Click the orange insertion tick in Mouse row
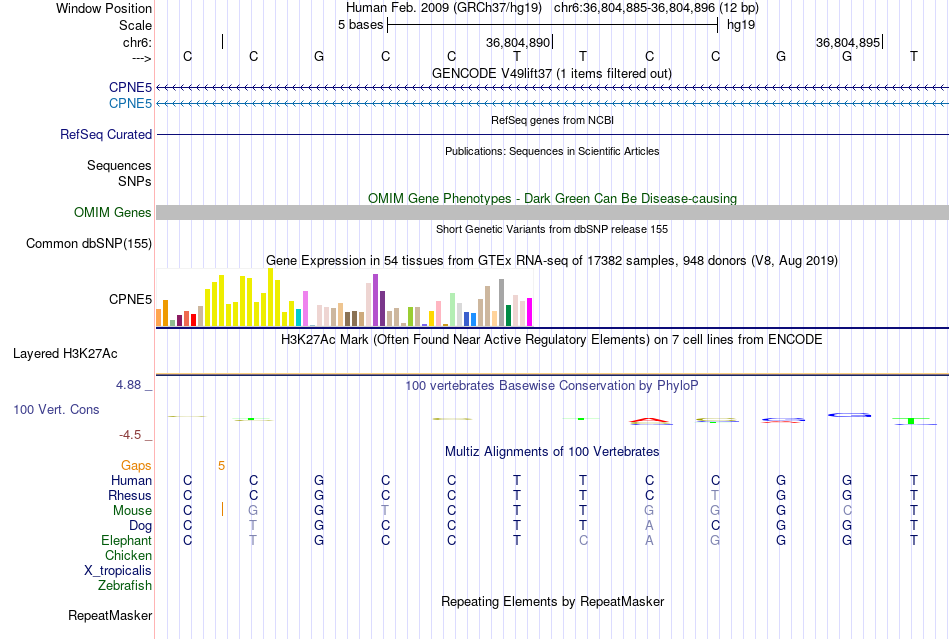Screen dimensions: 950x639 [x=222, y=509]
